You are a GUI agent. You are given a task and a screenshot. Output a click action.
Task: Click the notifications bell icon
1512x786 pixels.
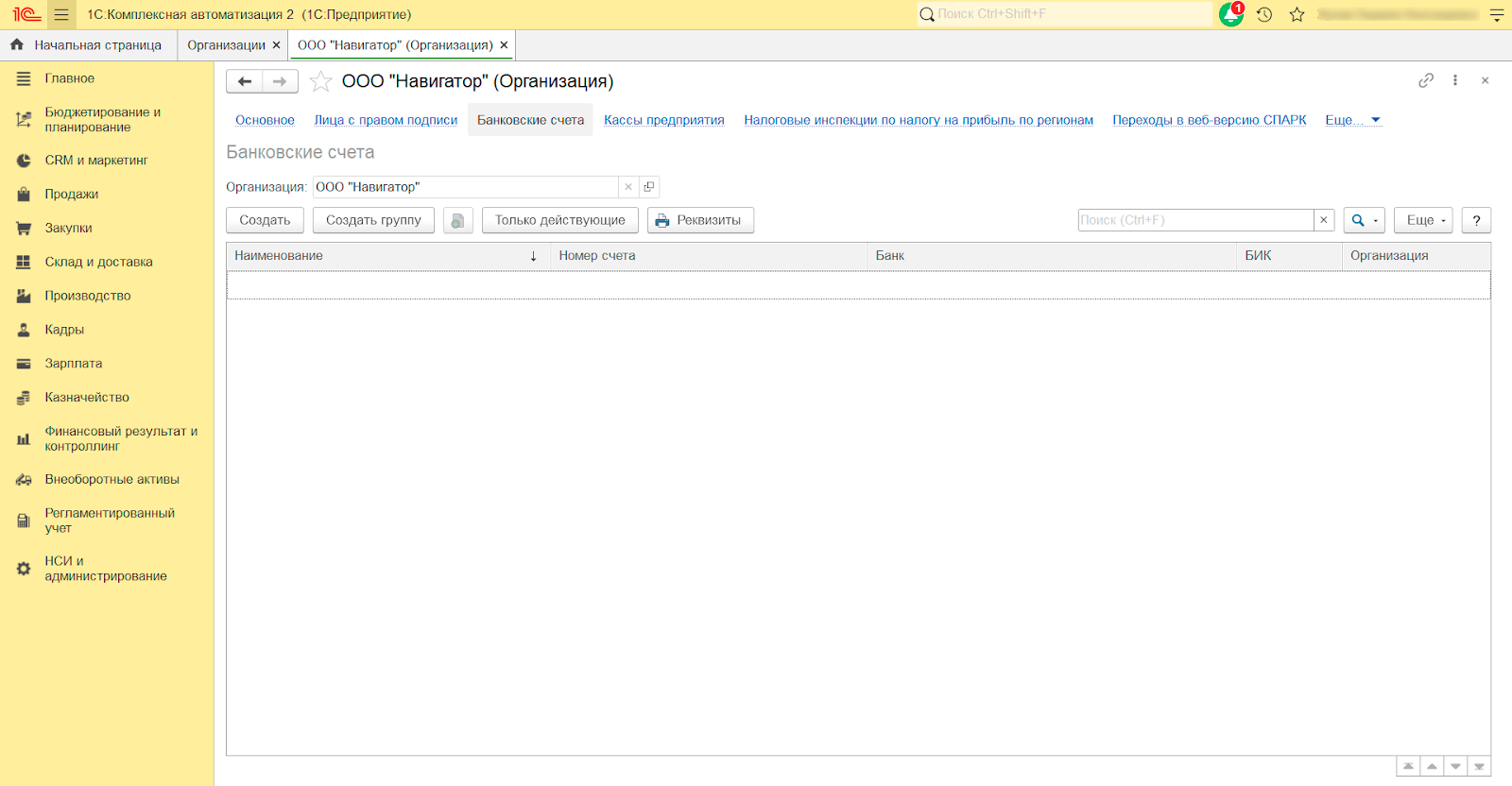(1230, 14)
